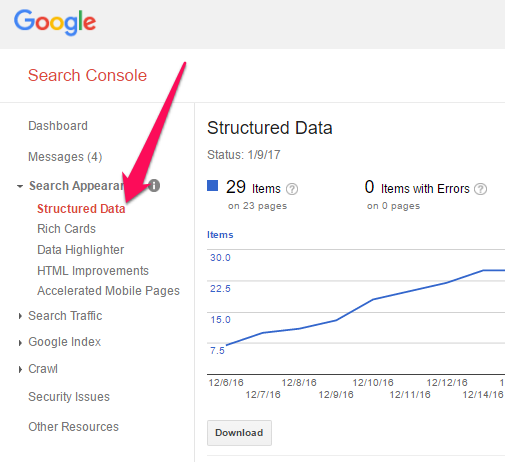505x462 pixels.
Task: Open HTML Improvements
Action: [x=93, y=271]
